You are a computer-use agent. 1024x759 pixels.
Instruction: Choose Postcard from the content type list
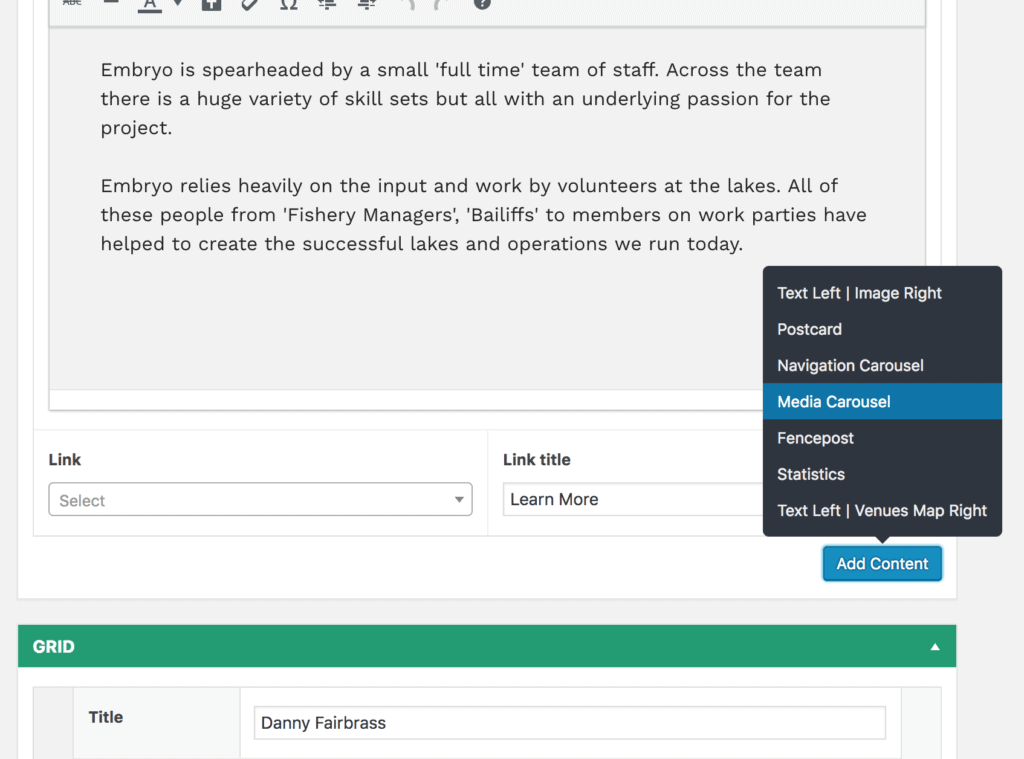(809, 329)
